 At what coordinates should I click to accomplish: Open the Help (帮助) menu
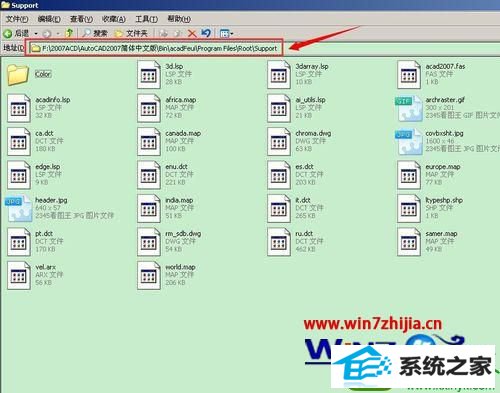tap(179, 19)
